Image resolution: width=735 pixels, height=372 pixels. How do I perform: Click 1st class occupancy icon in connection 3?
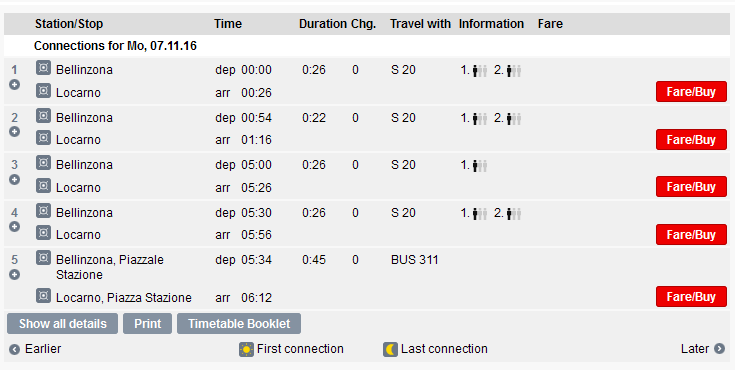[x=480, y=165]
